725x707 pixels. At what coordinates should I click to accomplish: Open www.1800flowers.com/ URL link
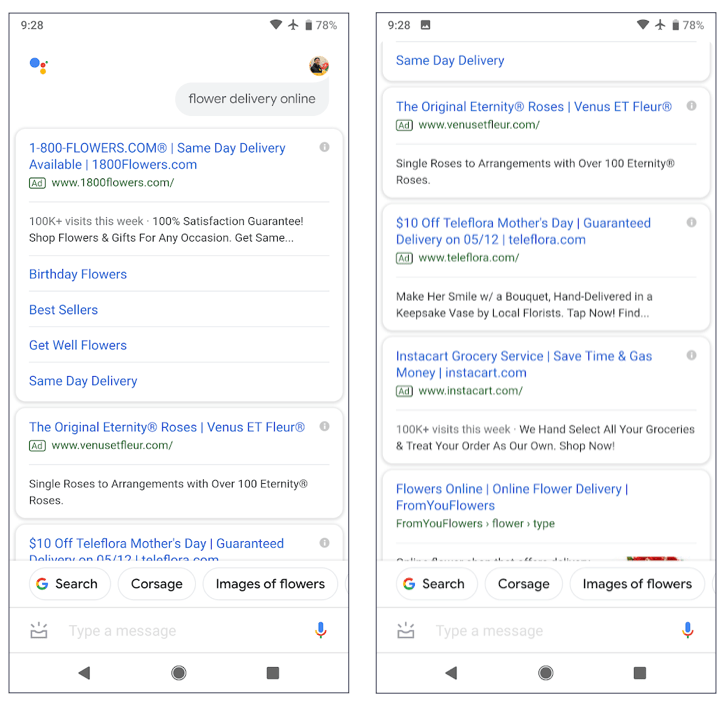[113, 183]
